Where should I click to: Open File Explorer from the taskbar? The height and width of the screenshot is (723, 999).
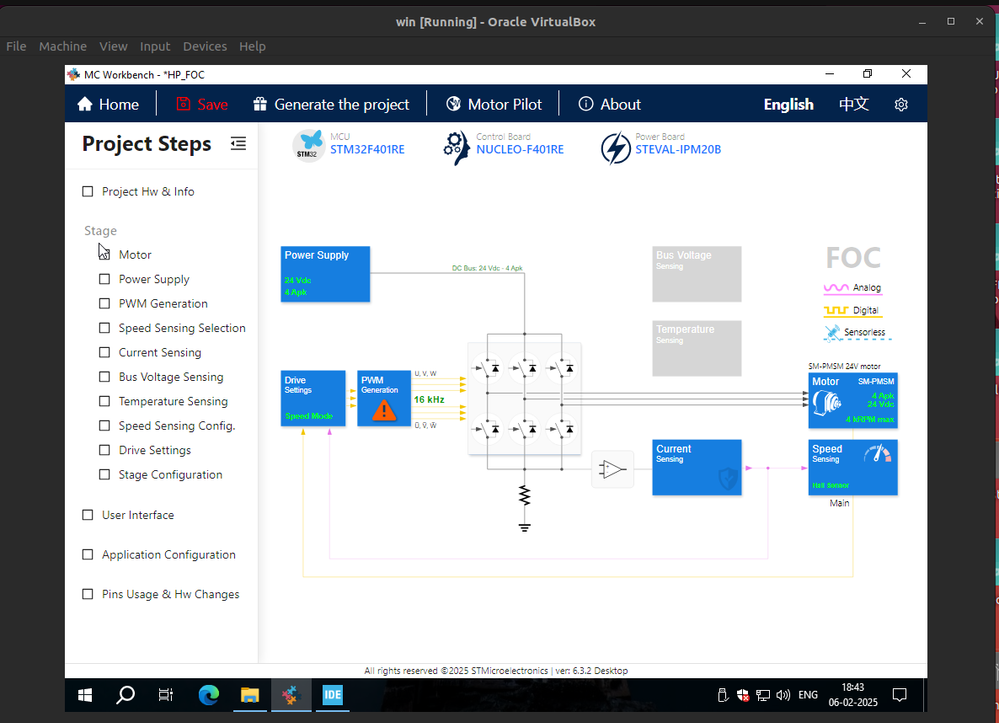point(250,695)
